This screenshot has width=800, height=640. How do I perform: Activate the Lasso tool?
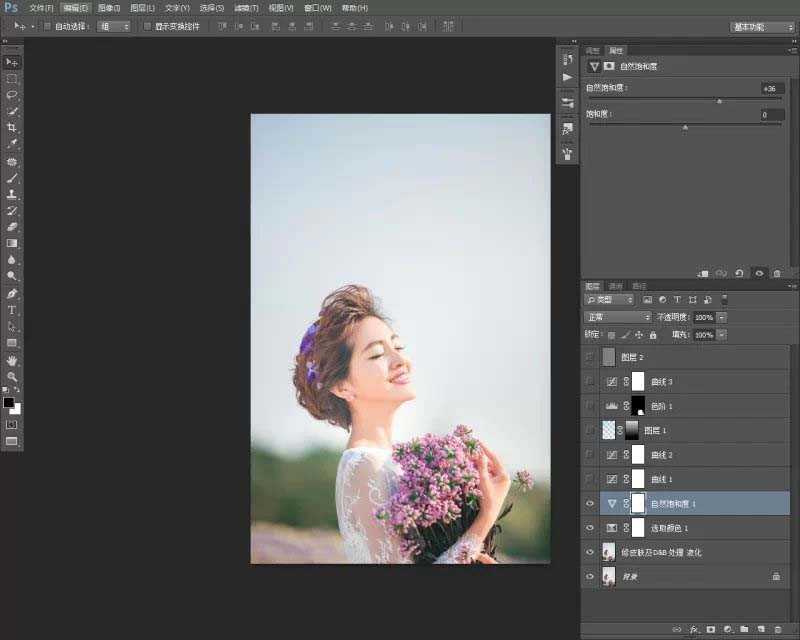click(12, 96)
